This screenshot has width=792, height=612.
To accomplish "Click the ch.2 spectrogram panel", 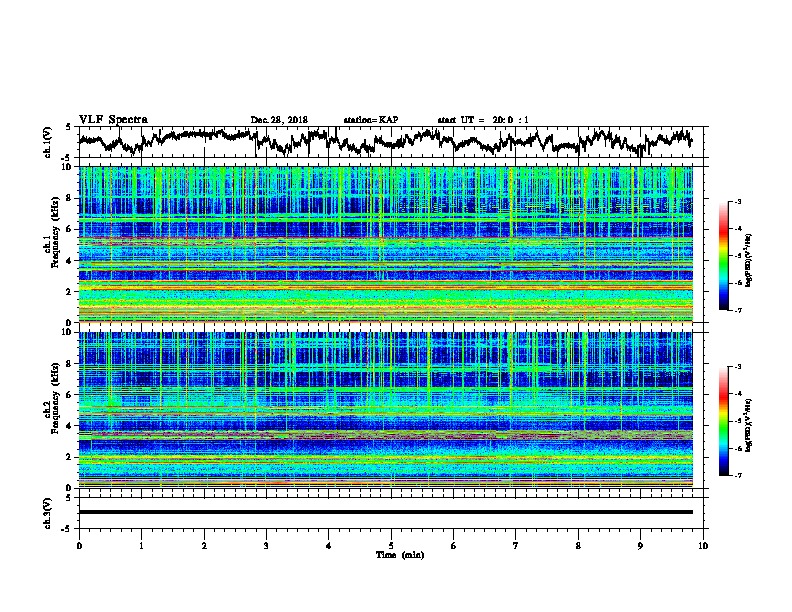I will (x=385, y=409).
